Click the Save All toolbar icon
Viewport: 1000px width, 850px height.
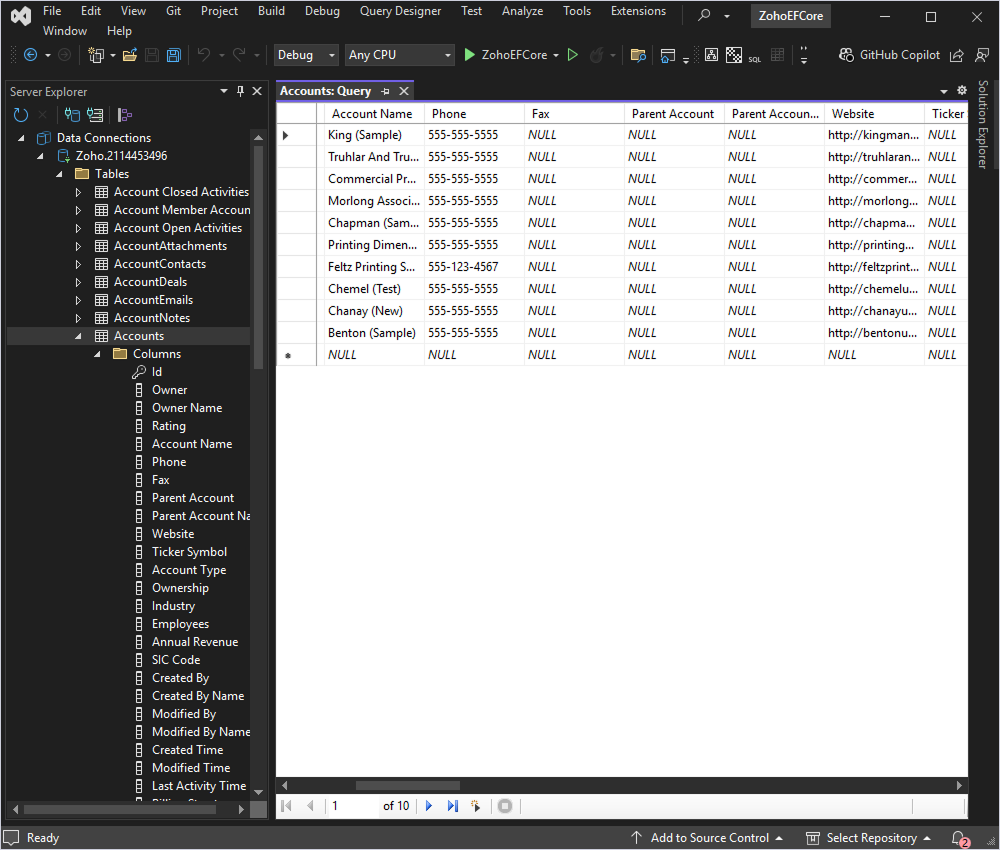click(174, 56)
